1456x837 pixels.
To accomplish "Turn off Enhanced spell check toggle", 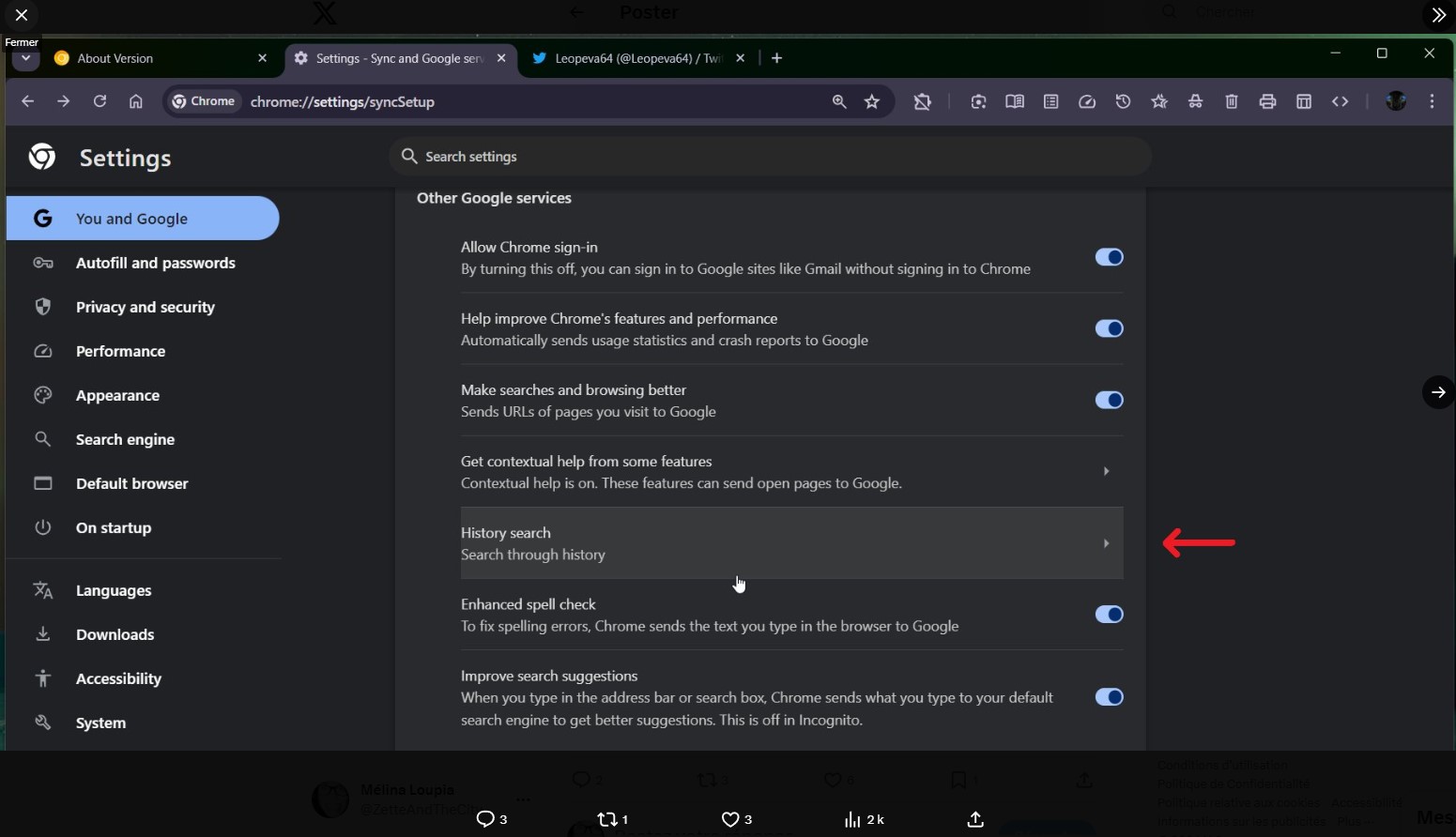I will coord(1109,615).
